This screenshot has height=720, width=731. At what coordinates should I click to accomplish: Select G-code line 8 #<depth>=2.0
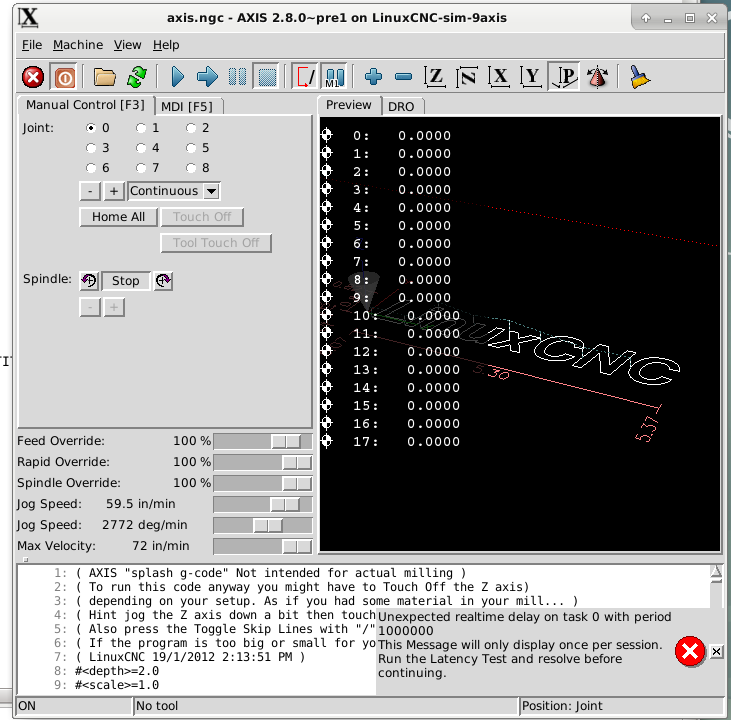pyautogui.click(x=117, y=671)
